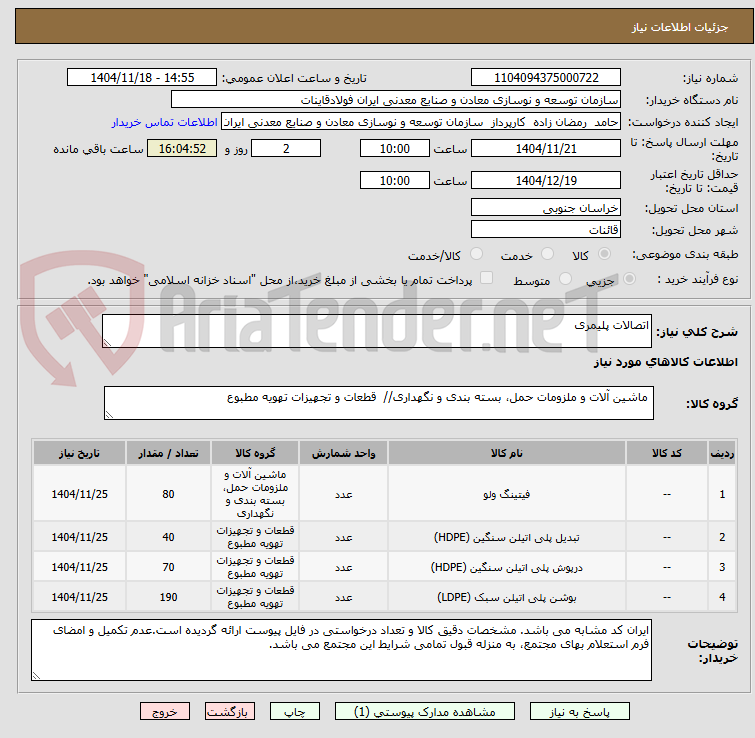Click the چاپ print button

point(295,711)
